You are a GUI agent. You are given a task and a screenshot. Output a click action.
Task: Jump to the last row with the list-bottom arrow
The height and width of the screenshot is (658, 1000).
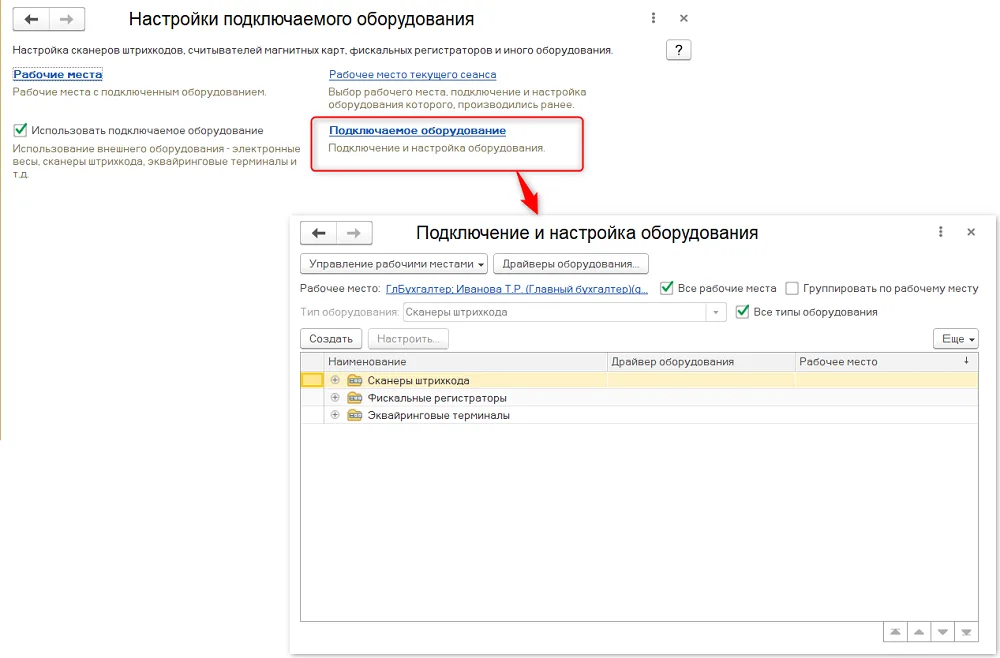[966, 632]
